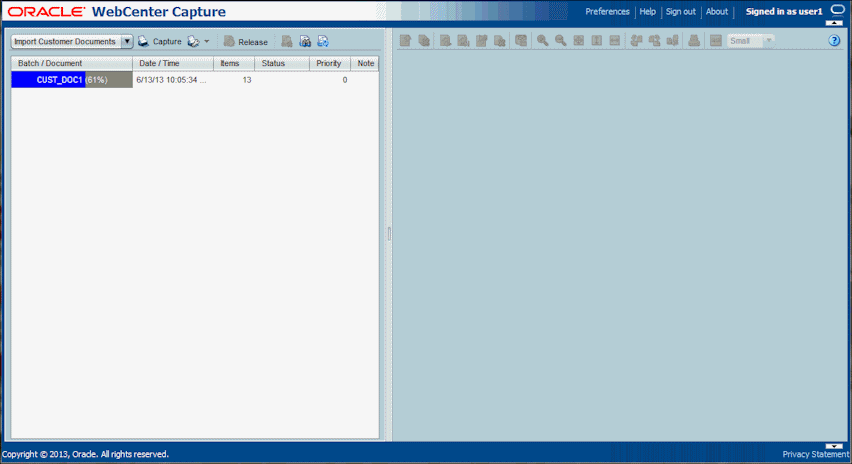The image size is (852, 464).
Task: Click the Release text label
Action: (253, 42)
